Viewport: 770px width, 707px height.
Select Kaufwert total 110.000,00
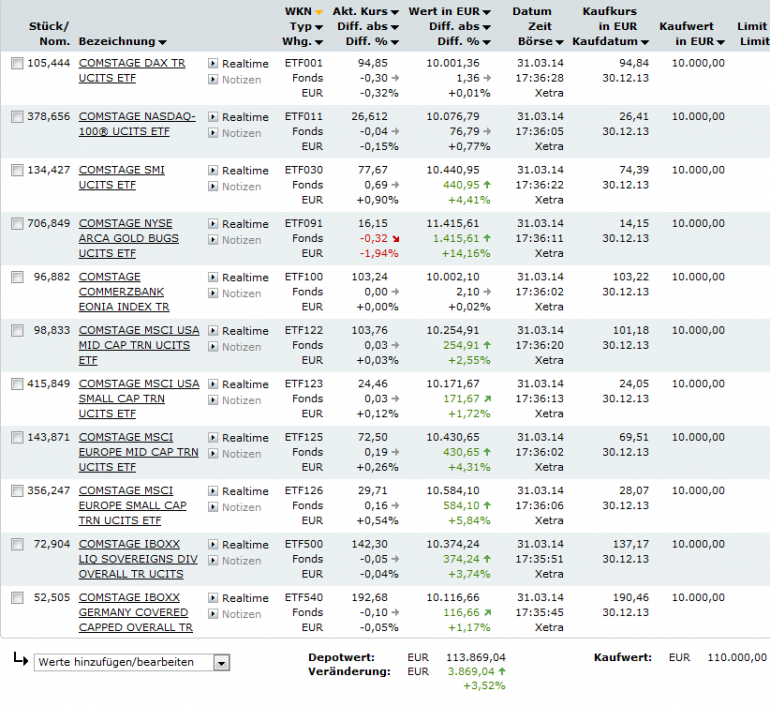pyautogui.click(x=737, y=657)
